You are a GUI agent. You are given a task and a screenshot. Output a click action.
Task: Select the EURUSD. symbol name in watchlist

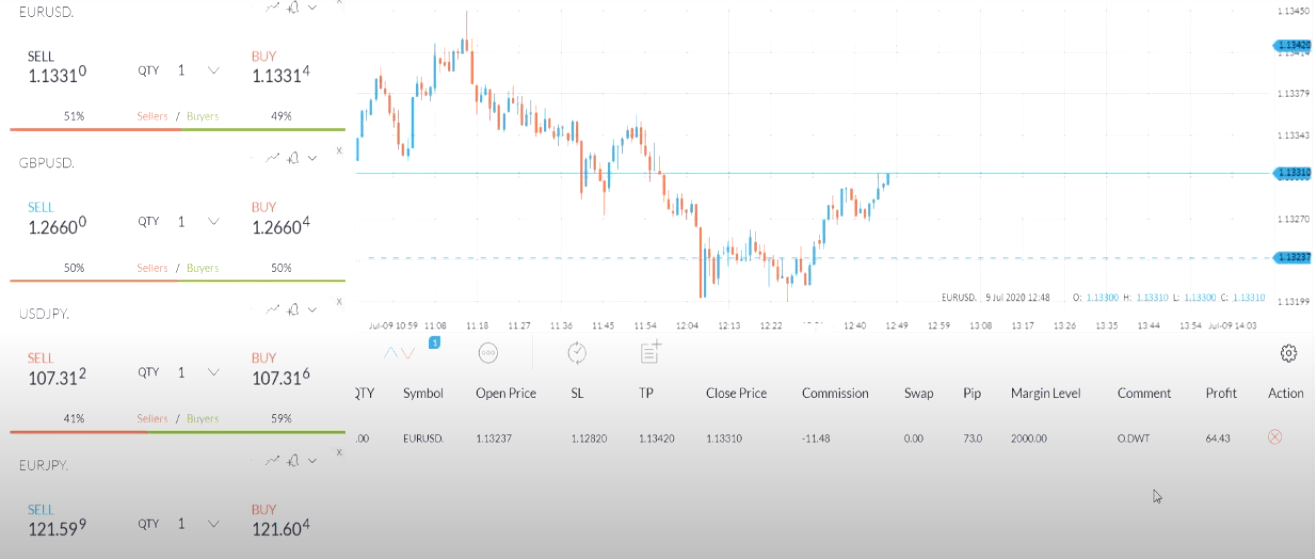click(x=47, y=12)
